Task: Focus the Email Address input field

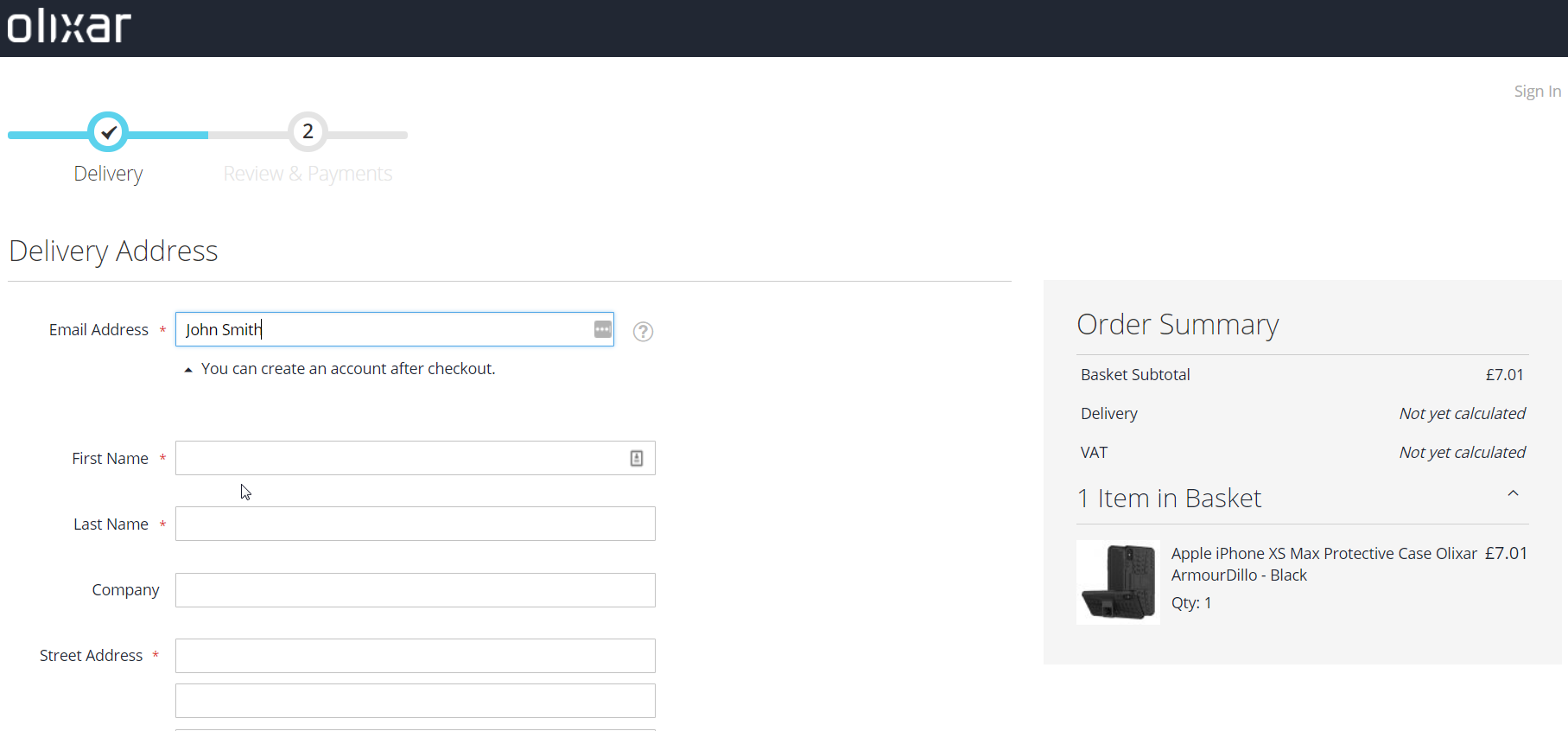Action: pos(395,329)
